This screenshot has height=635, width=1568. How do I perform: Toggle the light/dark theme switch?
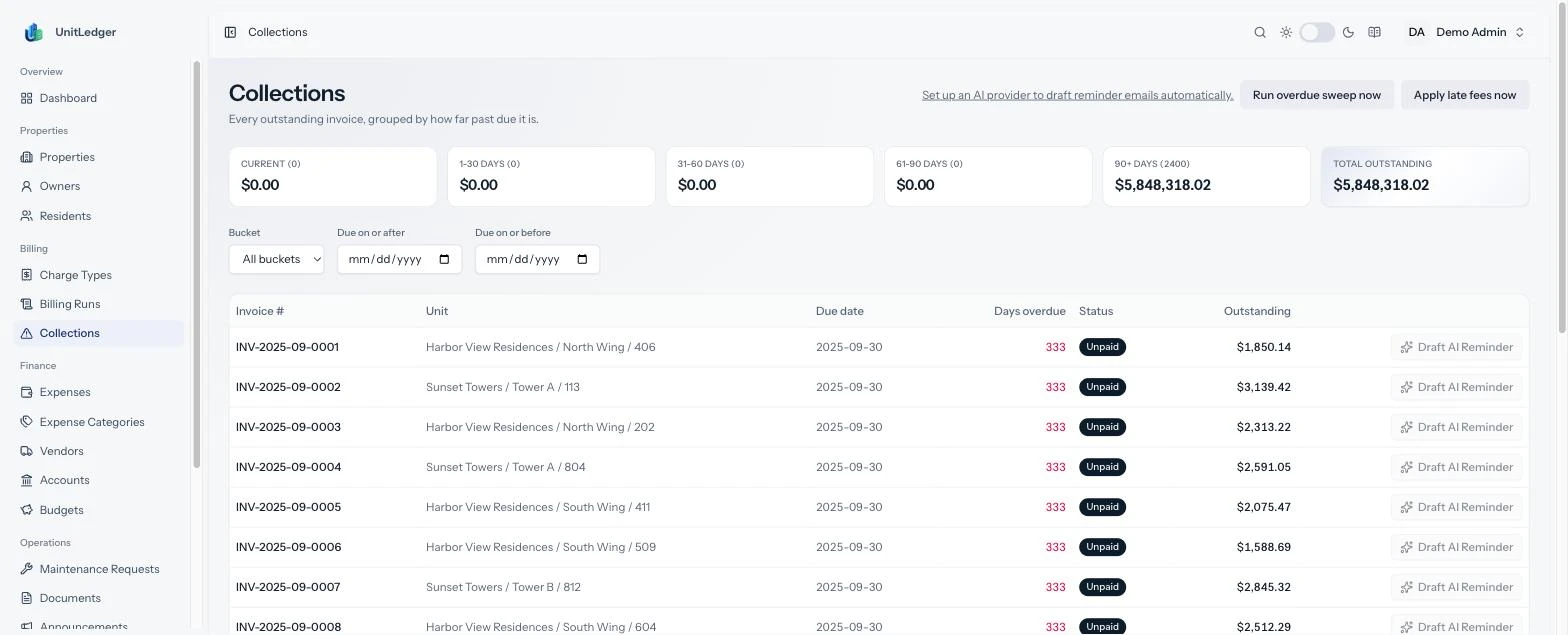[1317, 32]
